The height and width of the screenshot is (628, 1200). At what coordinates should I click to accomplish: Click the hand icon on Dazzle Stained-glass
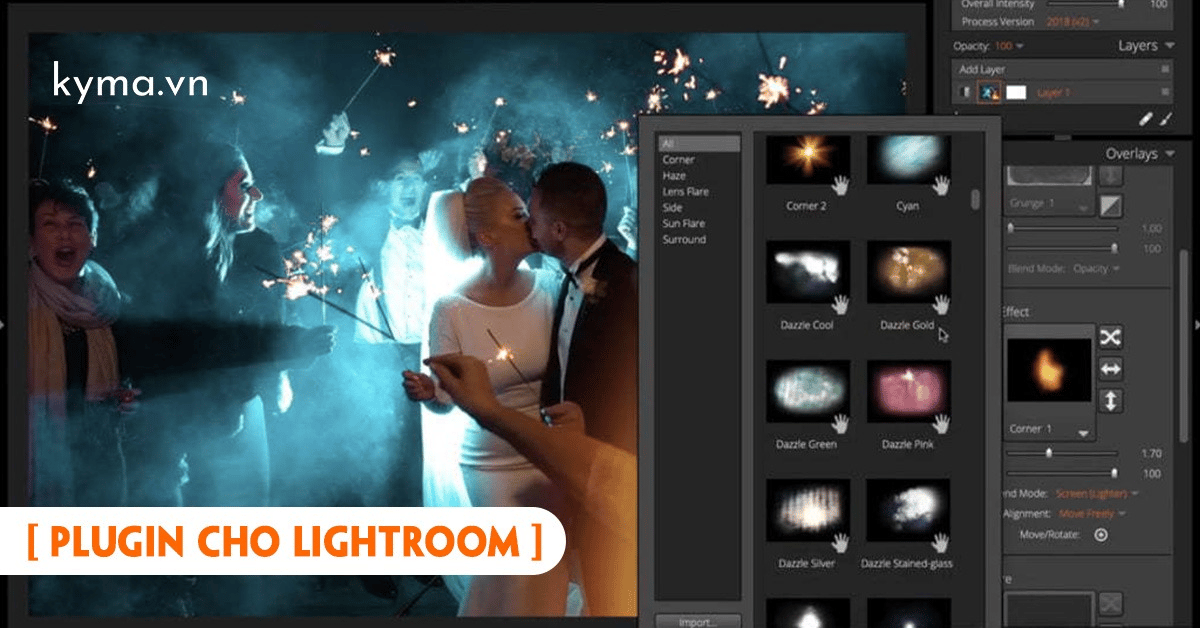pos(940,542)
